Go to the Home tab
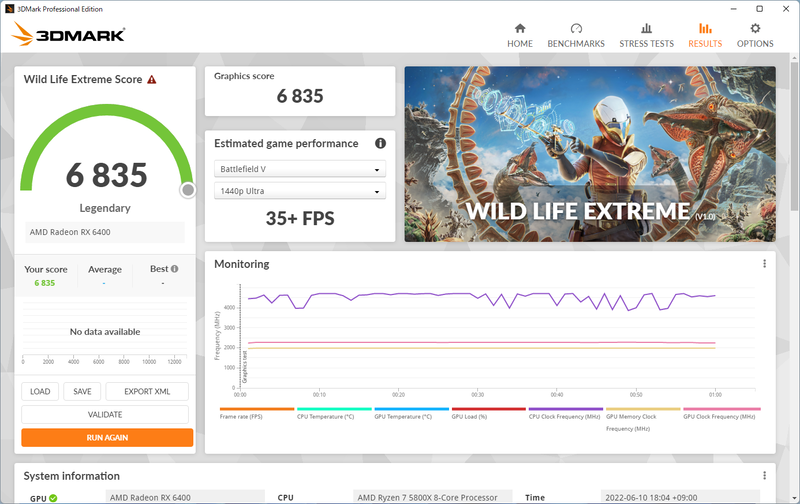Image resolution: width=800 pixels, height=504 pixels. (519, 36)
